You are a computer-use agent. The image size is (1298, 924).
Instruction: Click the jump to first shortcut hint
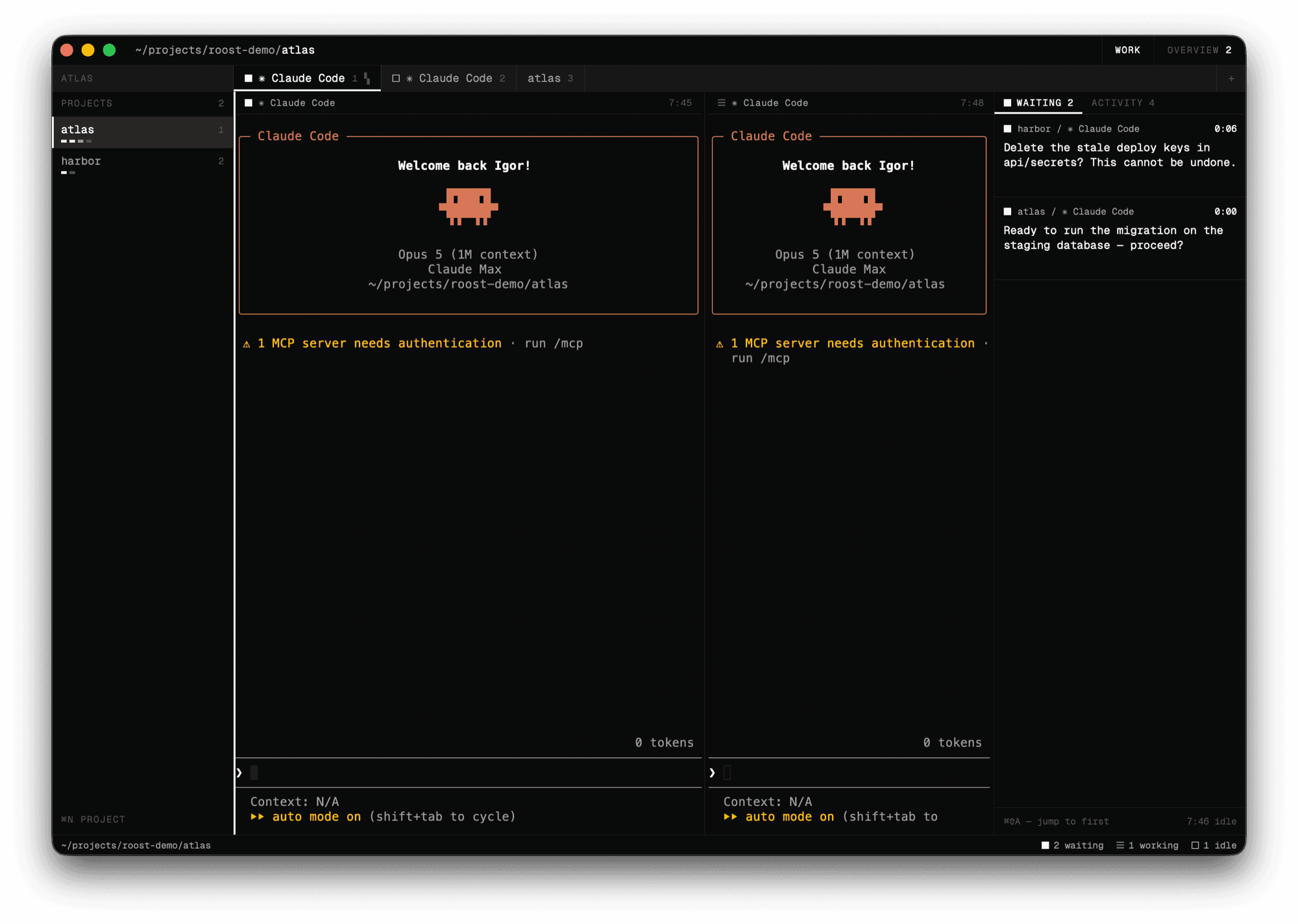1056,821
